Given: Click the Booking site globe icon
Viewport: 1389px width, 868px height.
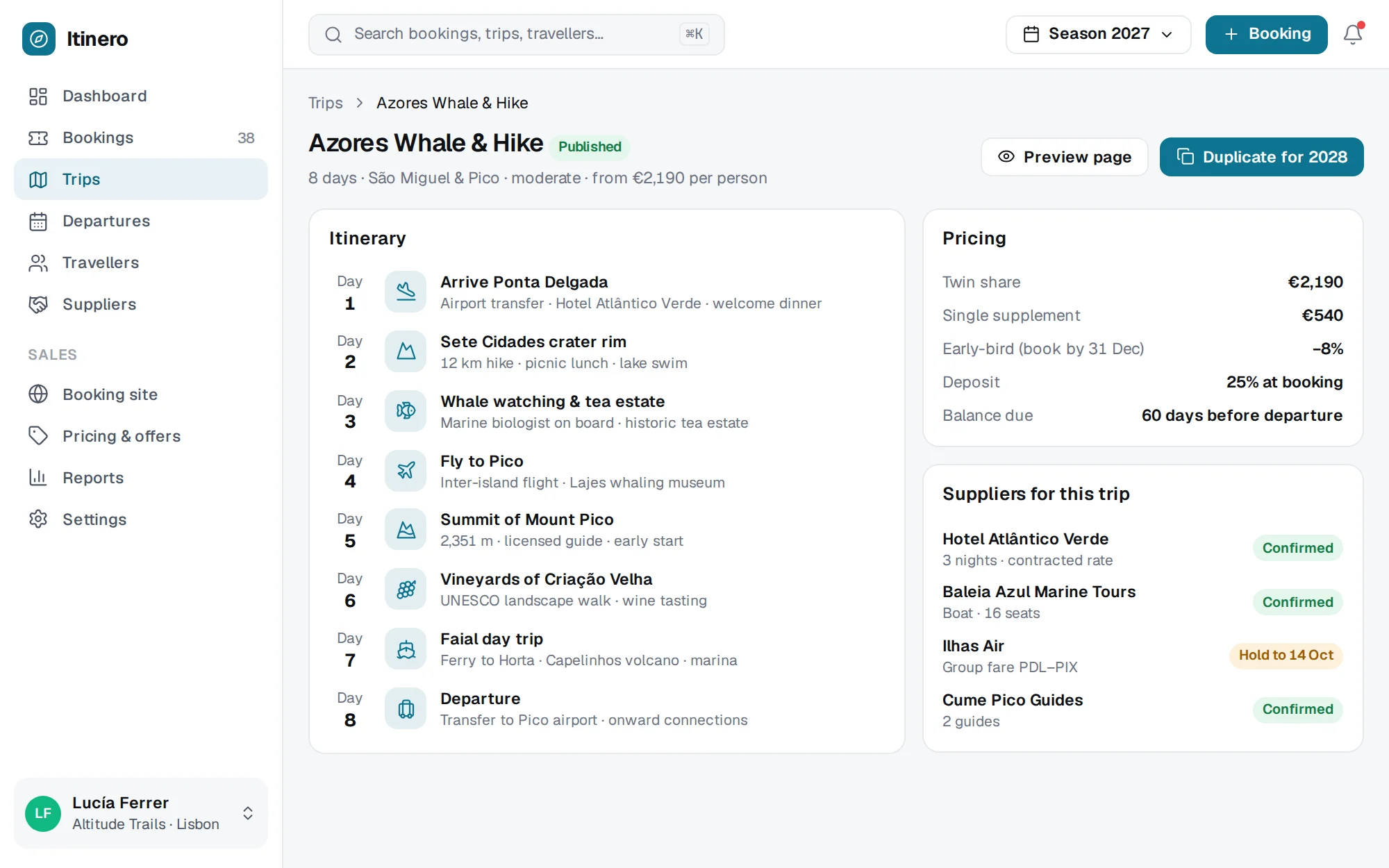Looking at the screenshot, I should [38, 394].
